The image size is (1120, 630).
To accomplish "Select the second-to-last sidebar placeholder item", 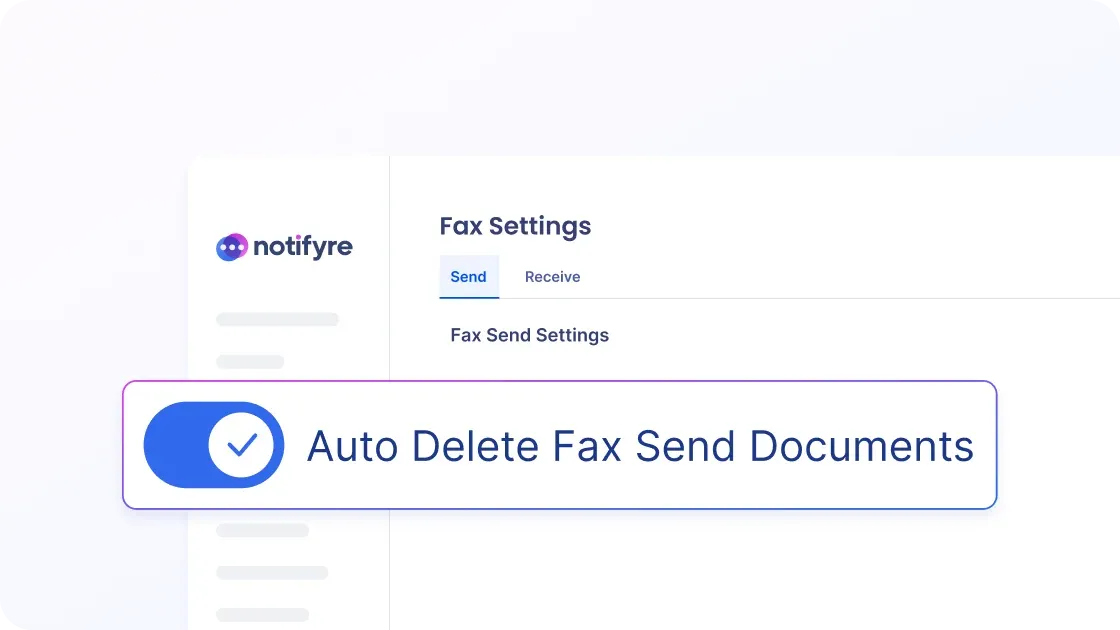I will click(272, 573).
